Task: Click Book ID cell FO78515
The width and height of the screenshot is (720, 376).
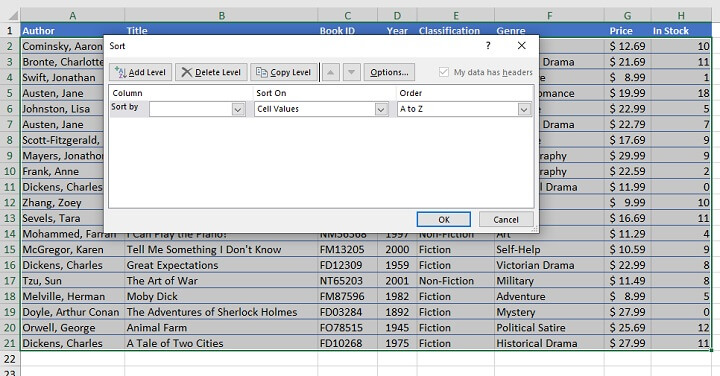Action: click(x=348, y=328)
